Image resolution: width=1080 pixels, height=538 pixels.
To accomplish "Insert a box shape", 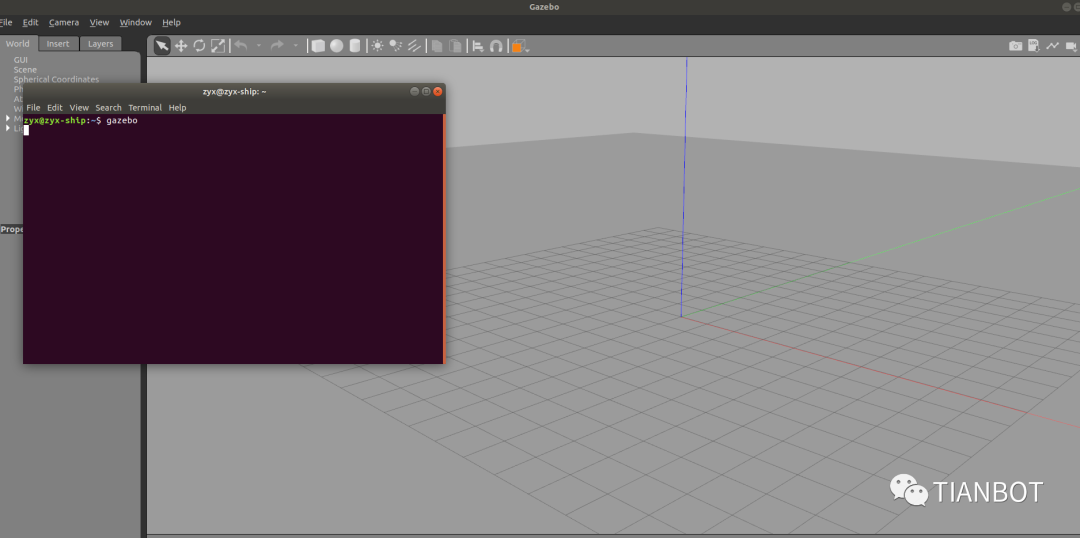I will [318, 45].
